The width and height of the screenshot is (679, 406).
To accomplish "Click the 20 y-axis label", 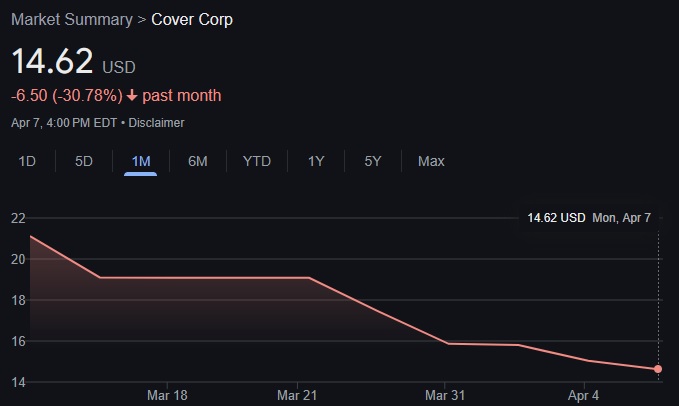I will [18, 259].
